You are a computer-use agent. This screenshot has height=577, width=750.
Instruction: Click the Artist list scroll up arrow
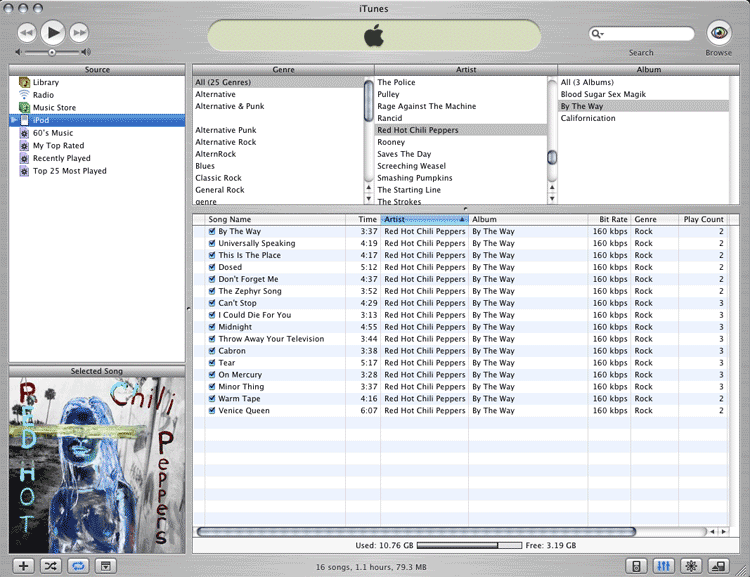[552, 188]
